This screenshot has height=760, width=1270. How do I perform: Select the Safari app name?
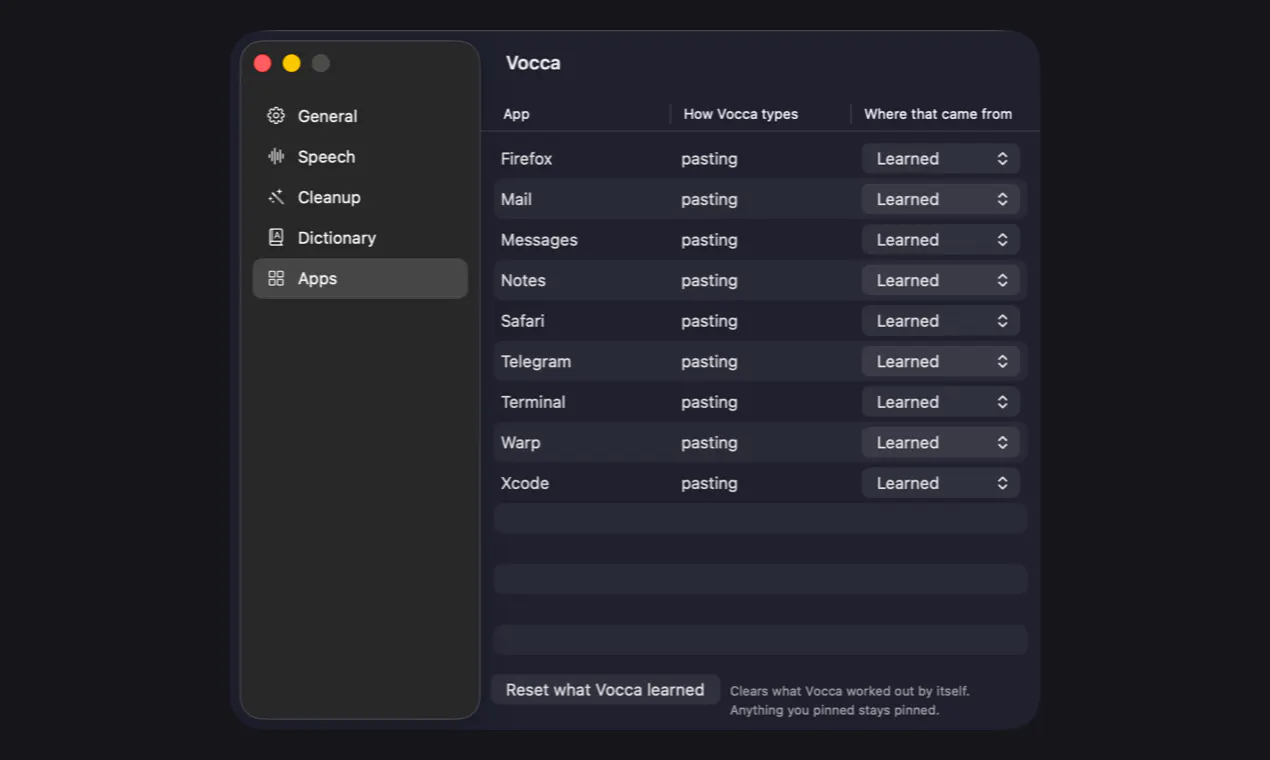[522, 321]
